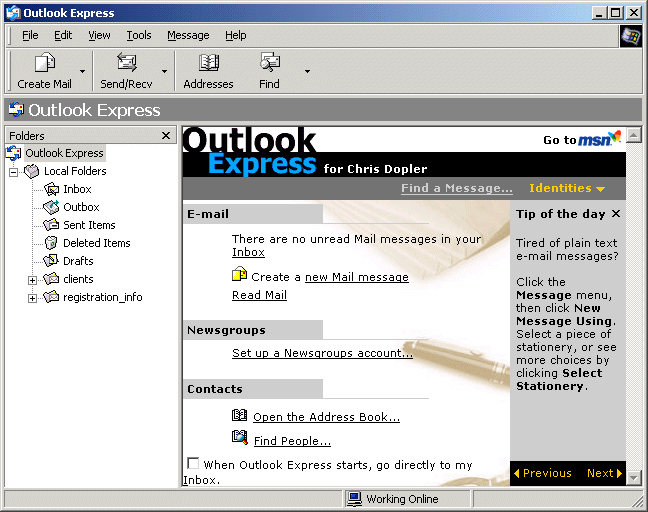Open the File menu
The height and width of the screenshot is (512, 648).
tap(30, 36)
